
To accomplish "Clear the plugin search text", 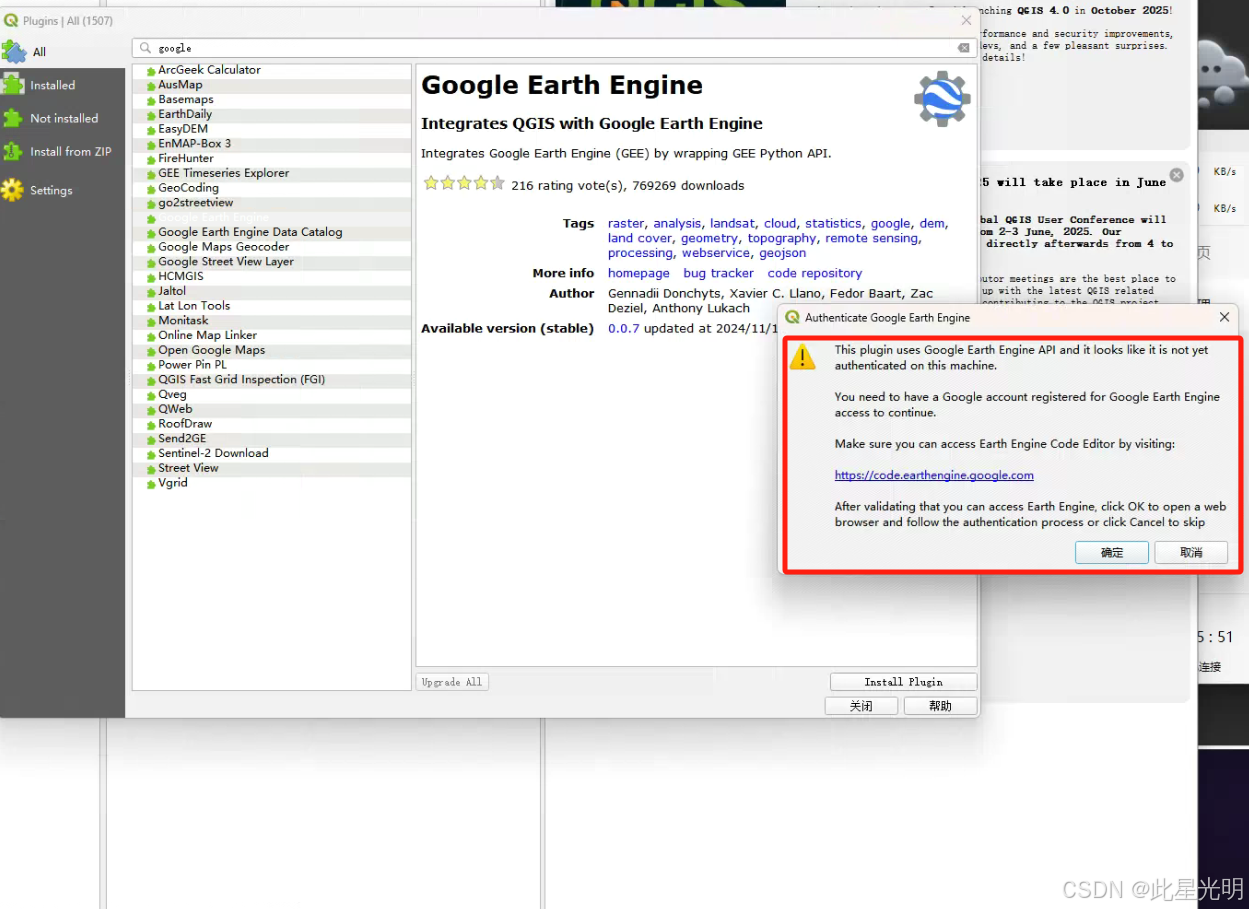I will click(x=963, y=48).
